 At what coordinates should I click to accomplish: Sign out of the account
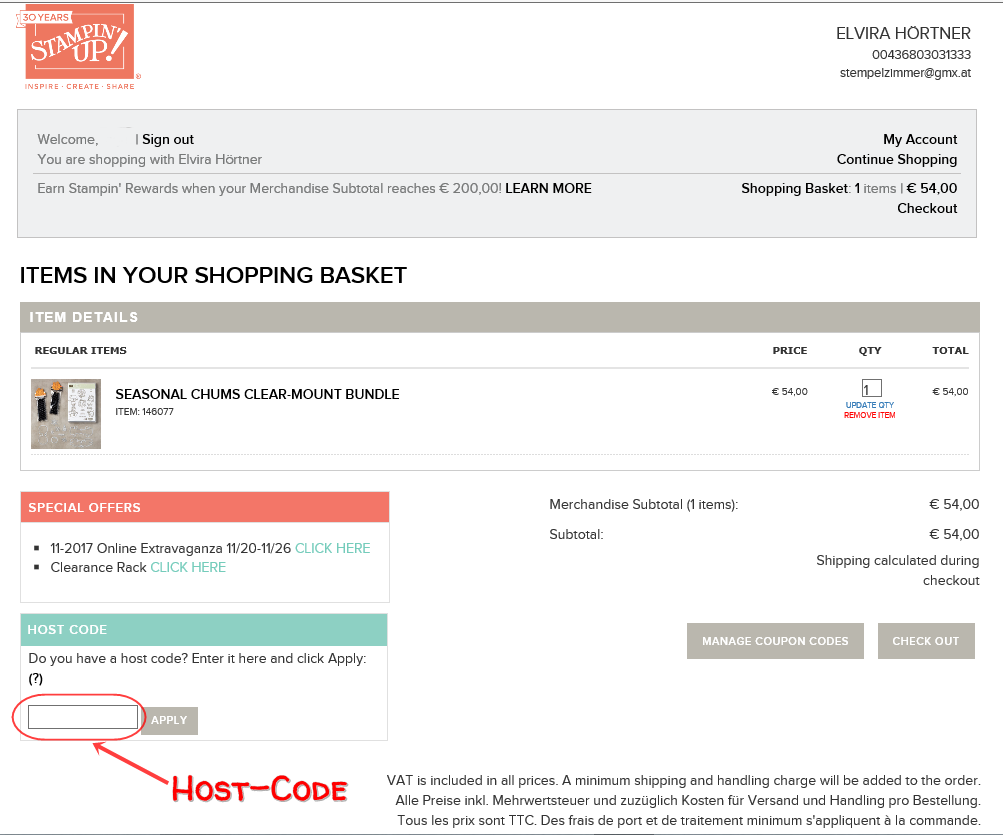coord(168,139)
